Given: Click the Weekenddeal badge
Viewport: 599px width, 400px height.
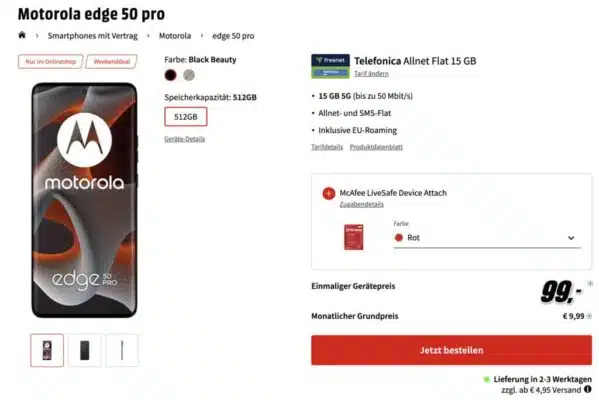Looking at the screenshot, I should [x=112, y=62].
